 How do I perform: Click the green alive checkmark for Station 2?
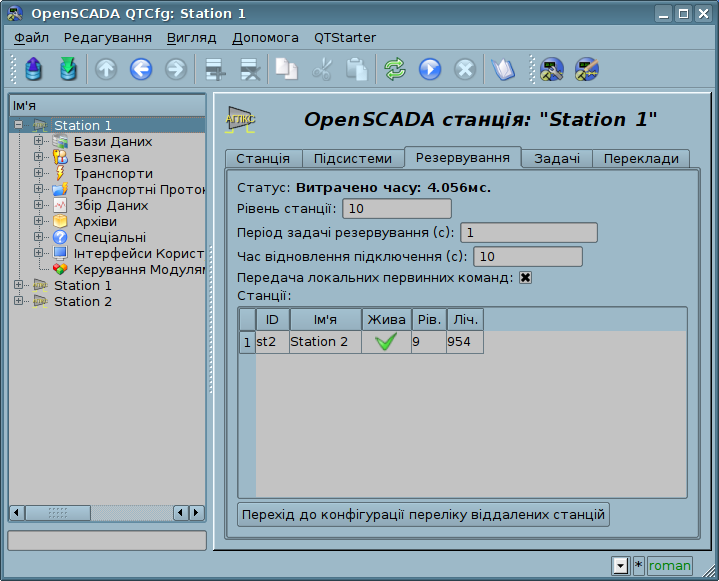[386, 342]
